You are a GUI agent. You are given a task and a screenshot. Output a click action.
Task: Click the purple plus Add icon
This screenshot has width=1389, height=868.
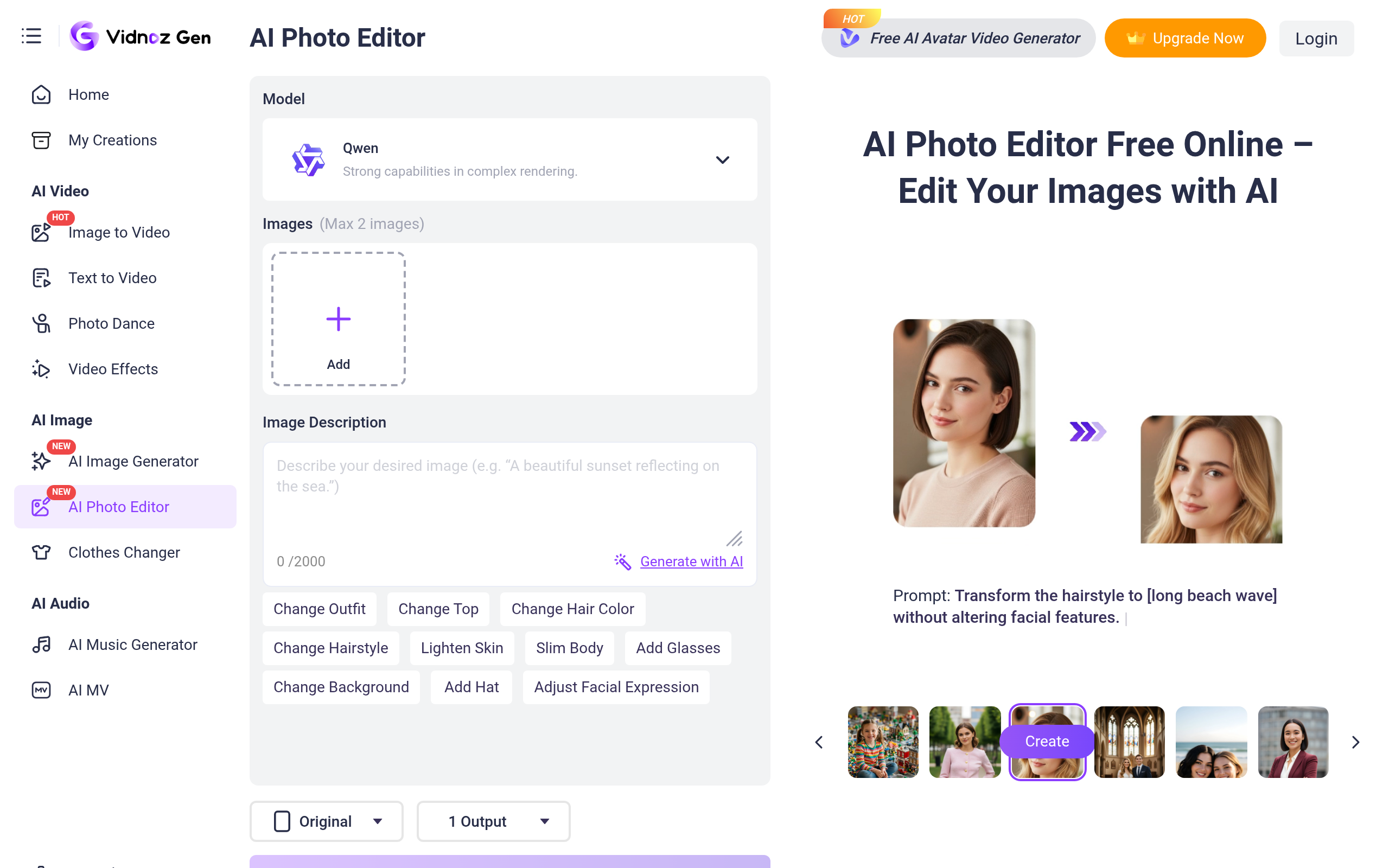[x=339, y=319]
